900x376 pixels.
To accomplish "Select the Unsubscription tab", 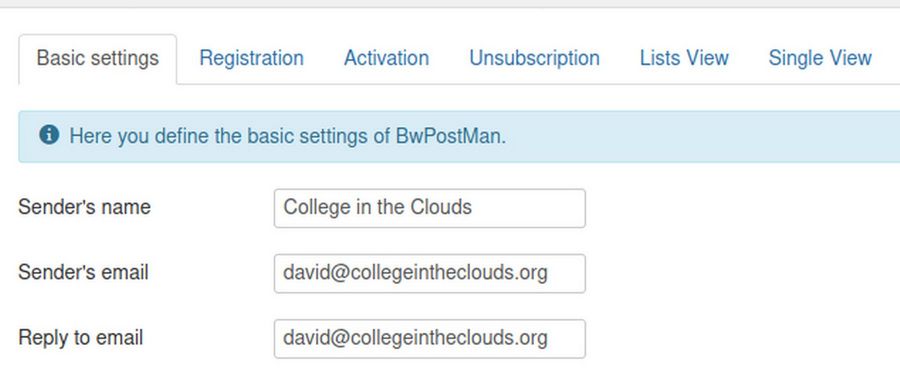I will tap(534, 58).
